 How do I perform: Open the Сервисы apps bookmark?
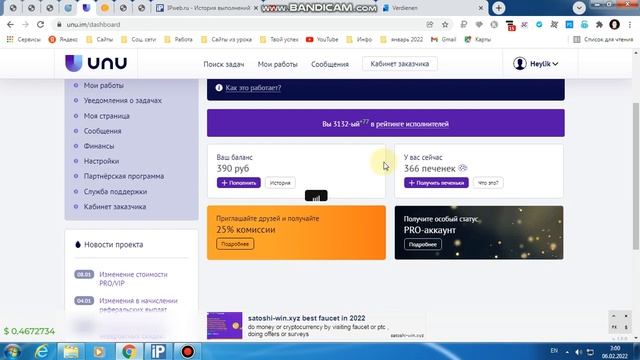[x=24, y=40]
